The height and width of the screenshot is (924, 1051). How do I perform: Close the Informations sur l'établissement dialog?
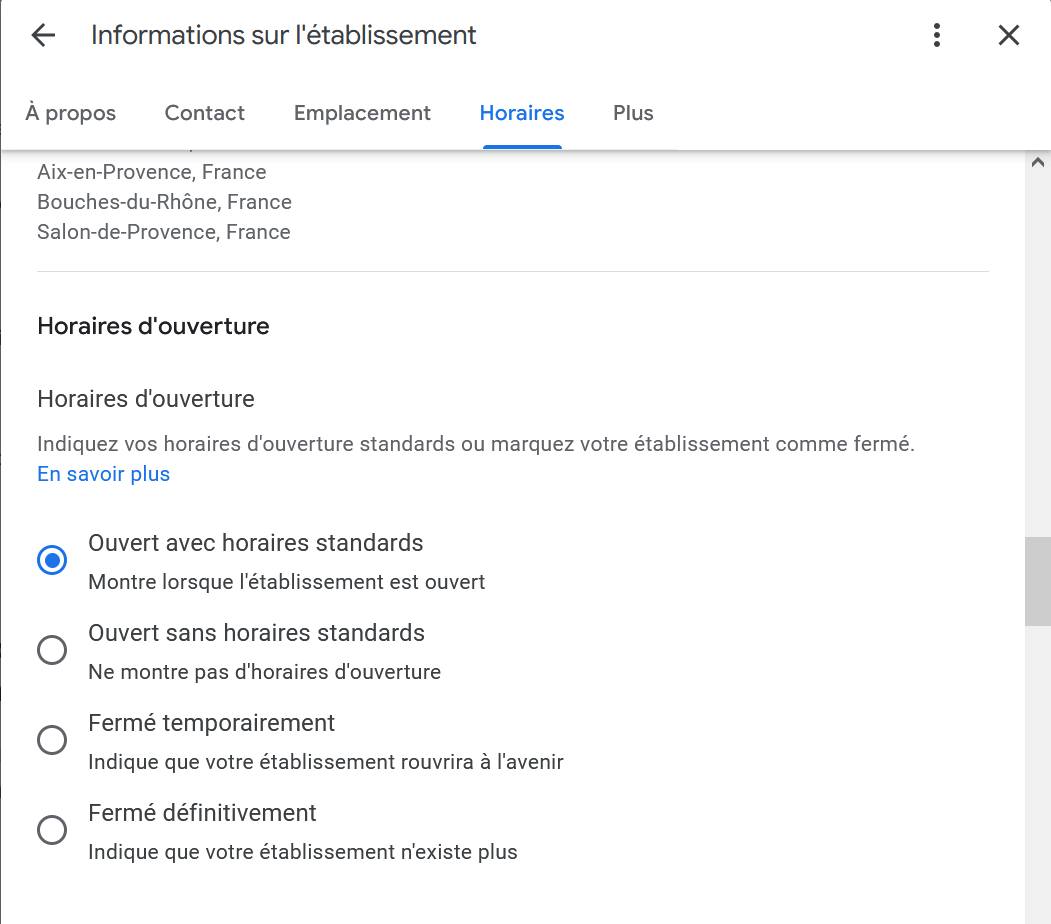(x=1008, y=36)
